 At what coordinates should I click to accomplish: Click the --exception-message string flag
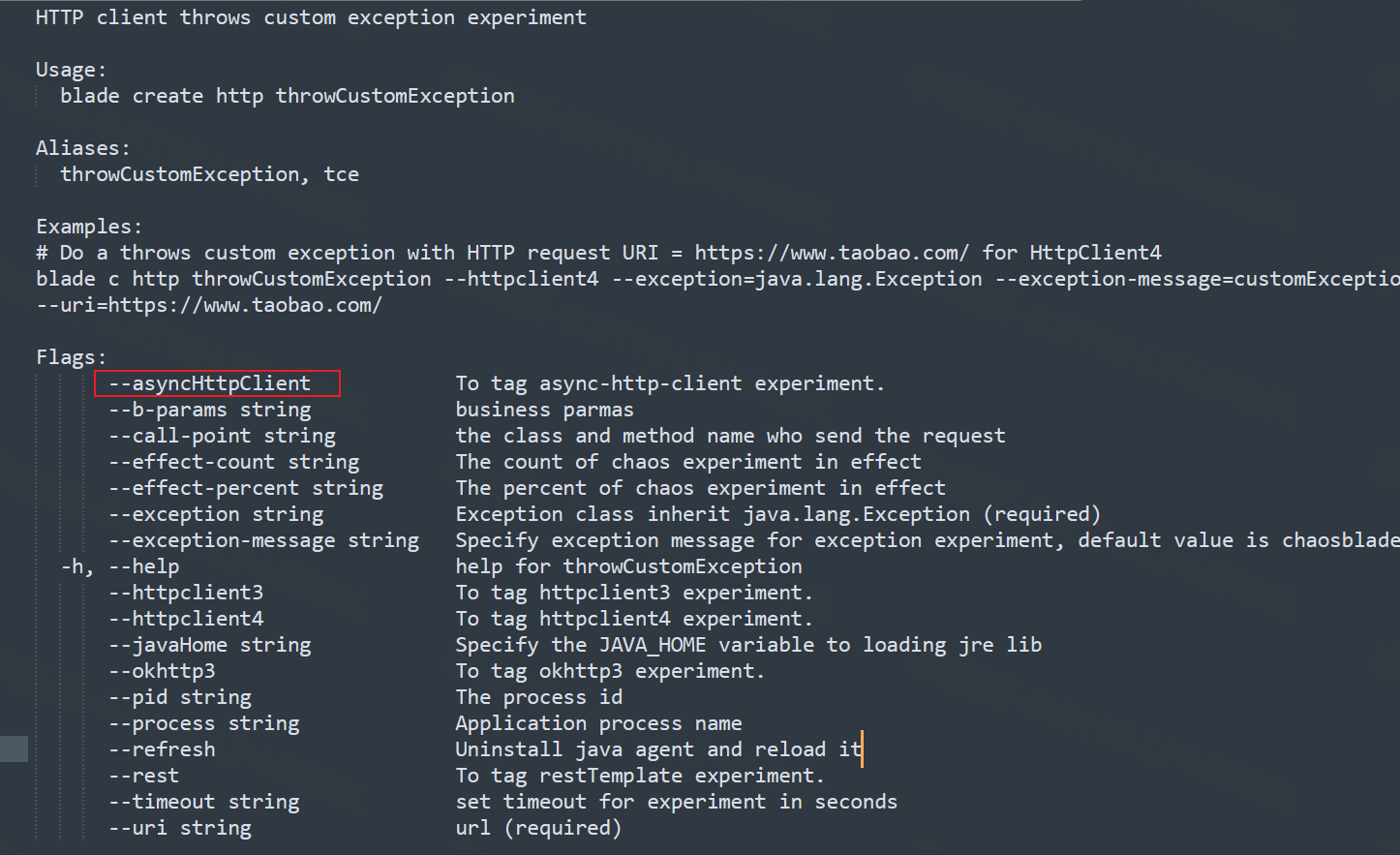pos(264,540)
